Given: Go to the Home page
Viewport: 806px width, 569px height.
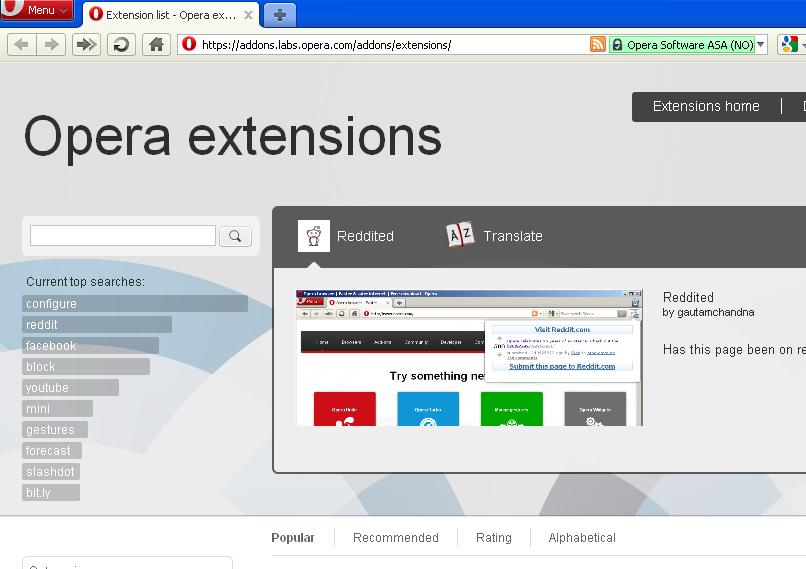Looking at the screenshot, I should (156, 45).
